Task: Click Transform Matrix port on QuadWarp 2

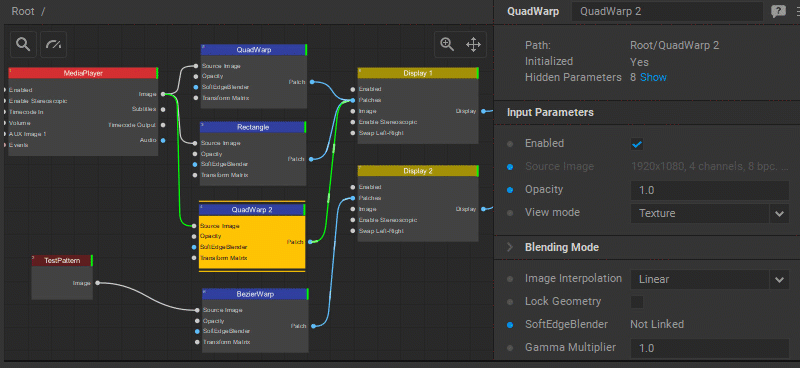Action: (x=194, y=258)
